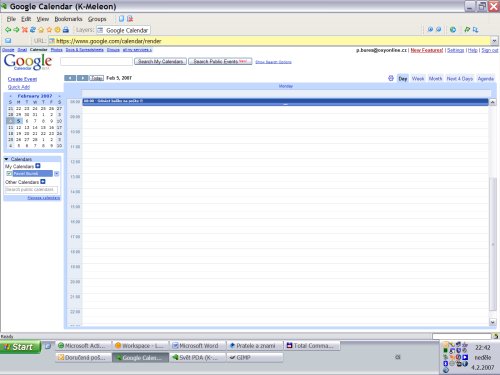Viewport: 500px width, 375px height.
Task: Open the URL bar history dropdown
Action: pos(494,41)
